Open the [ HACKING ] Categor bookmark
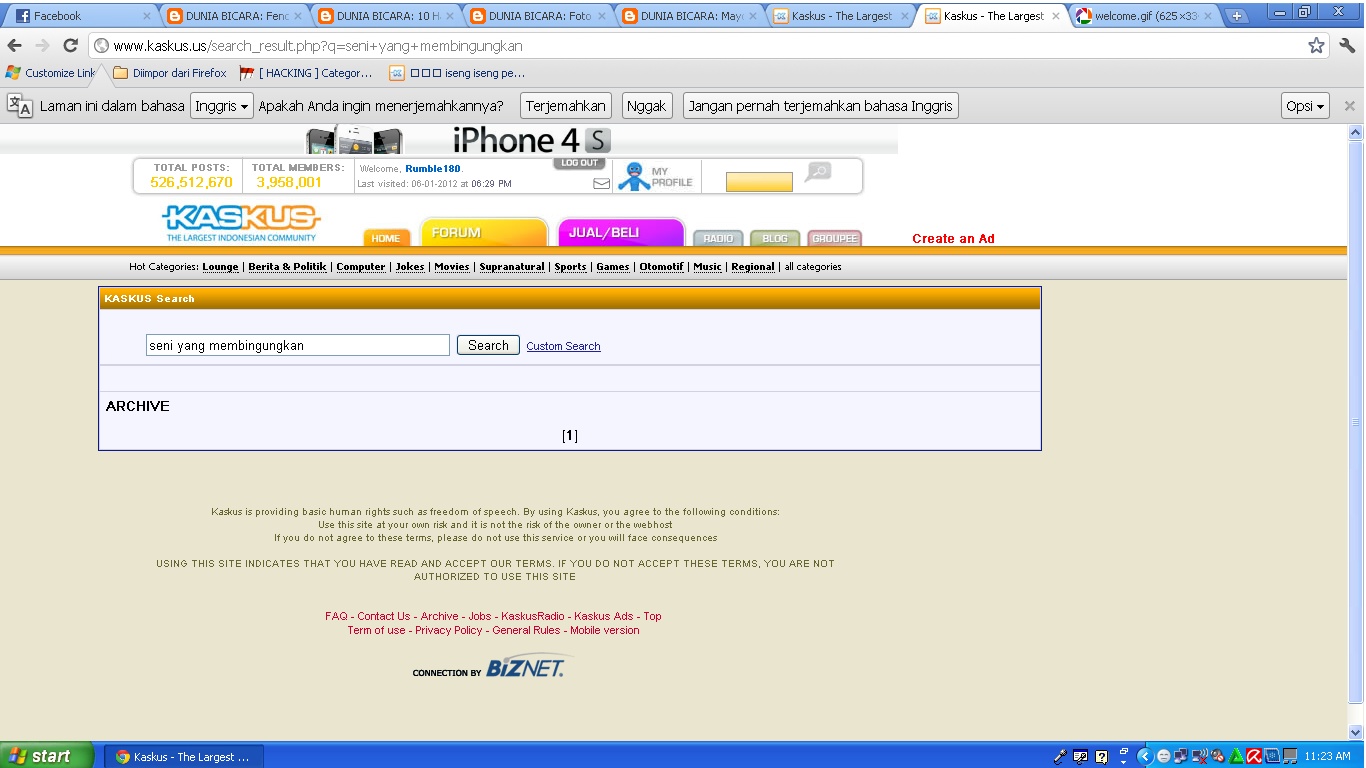Screen dimensions: 1366x768 click(306, 73)
